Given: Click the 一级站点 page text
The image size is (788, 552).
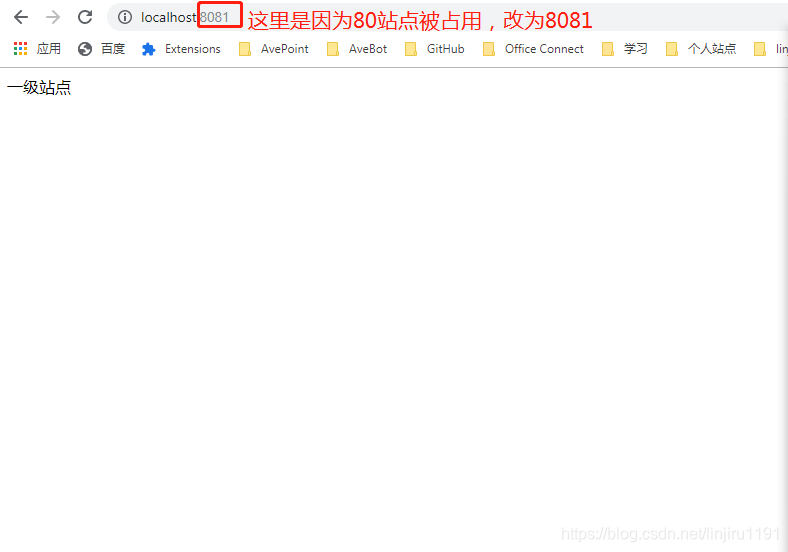Looking at the screenshot, I should pos(39,87).
